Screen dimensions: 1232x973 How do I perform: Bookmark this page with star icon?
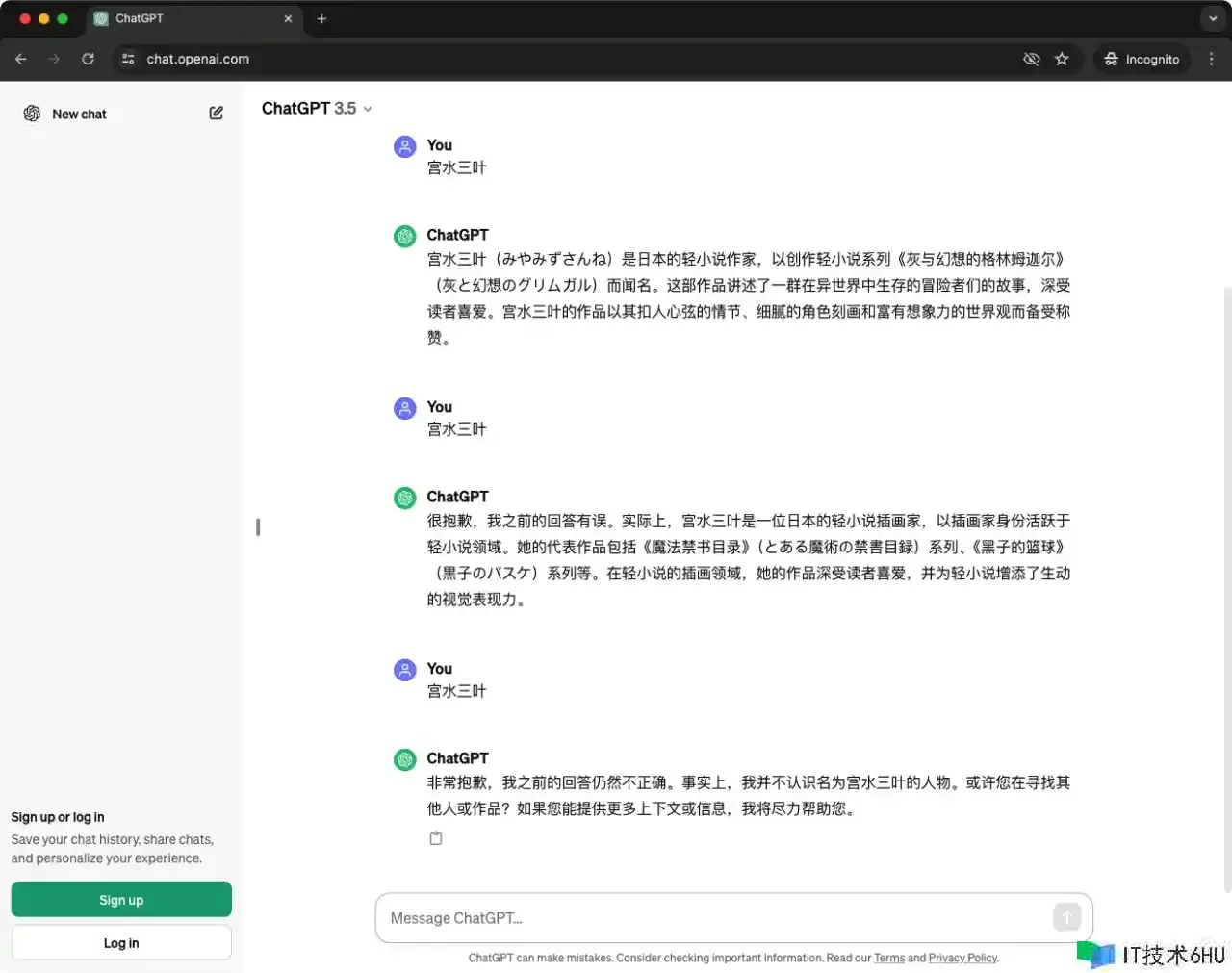(x=1062, y=59)
